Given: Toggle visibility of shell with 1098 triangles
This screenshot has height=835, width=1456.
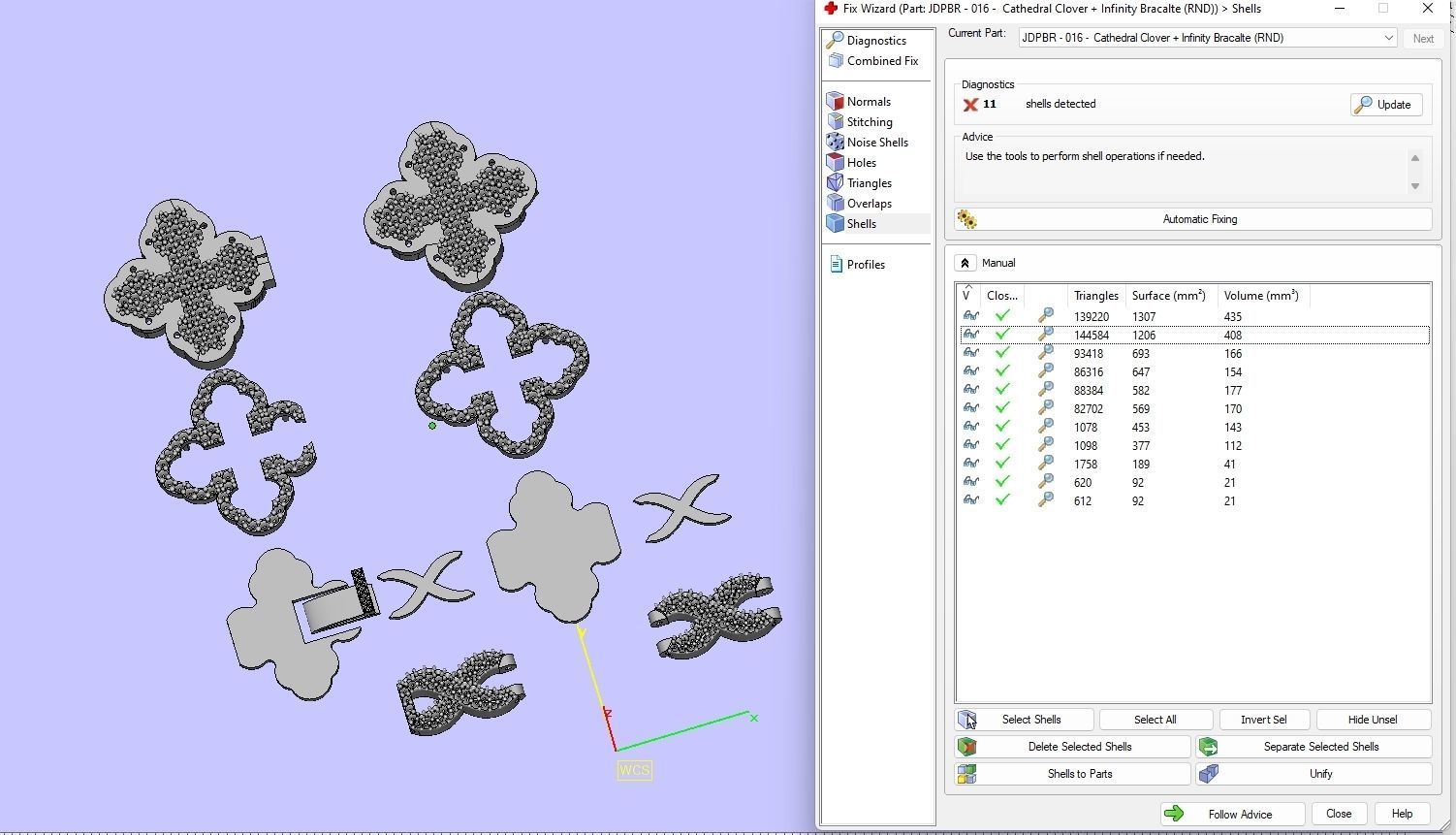Looking at the screenshot, I should point(970,445).
